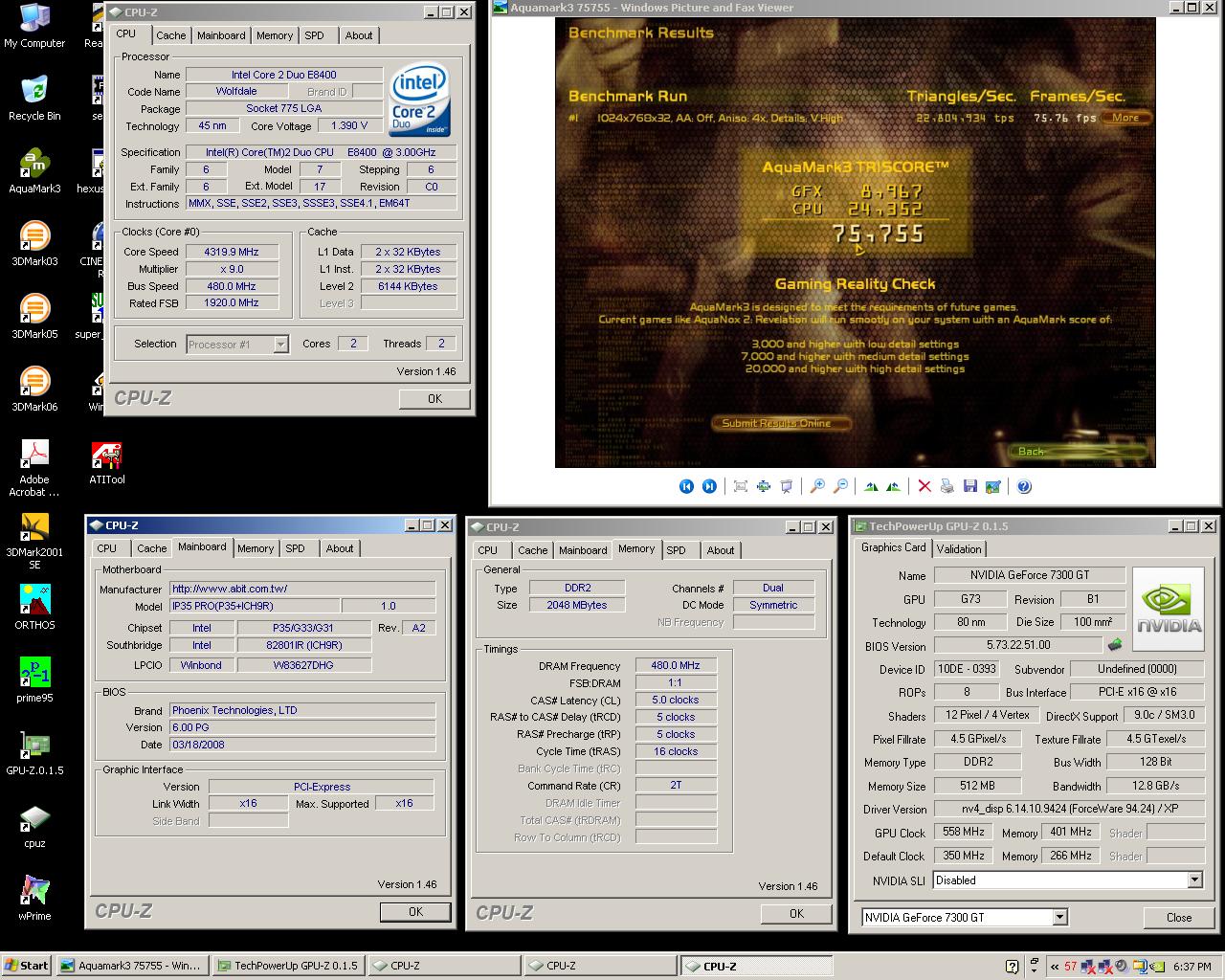Click GPU Clock 558 MHz field

click(964, 832)
